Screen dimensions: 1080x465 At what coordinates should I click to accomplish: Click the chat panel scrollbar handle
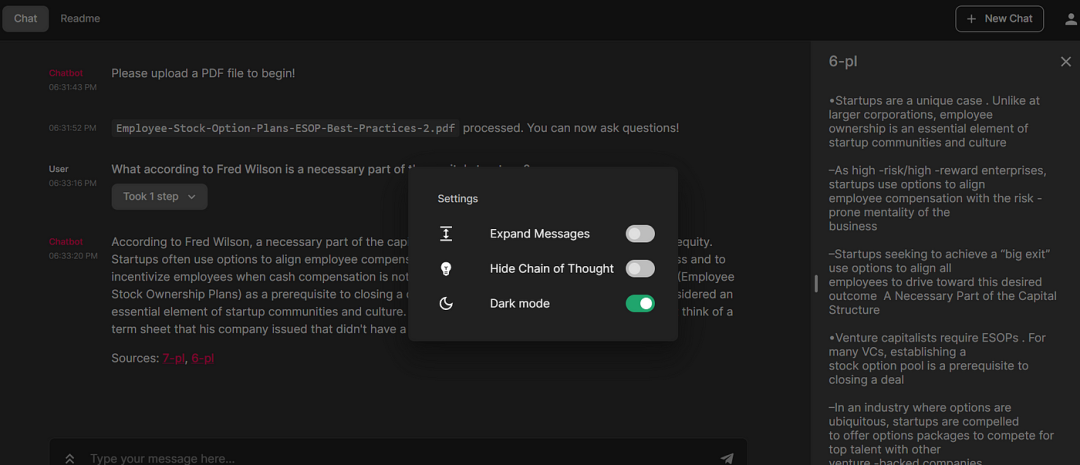816,284
